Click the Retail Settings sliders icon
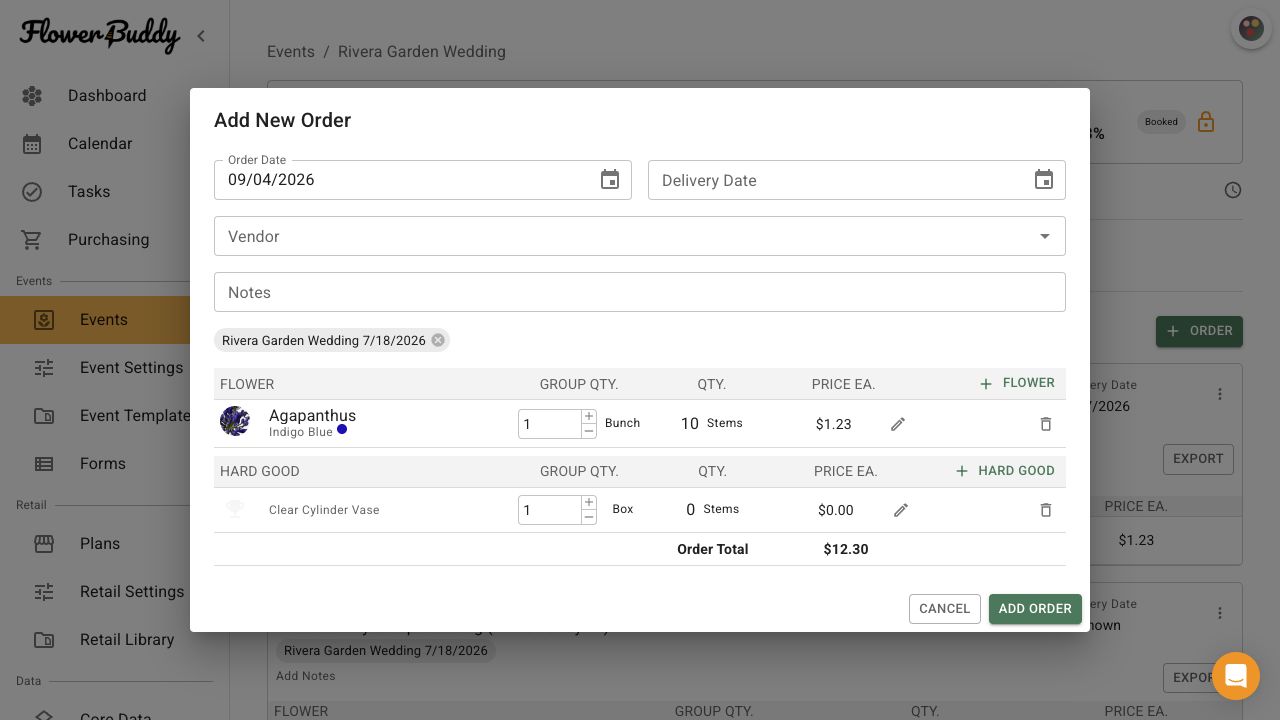This screenshot has height=720, width=1280. click(44, 592)
